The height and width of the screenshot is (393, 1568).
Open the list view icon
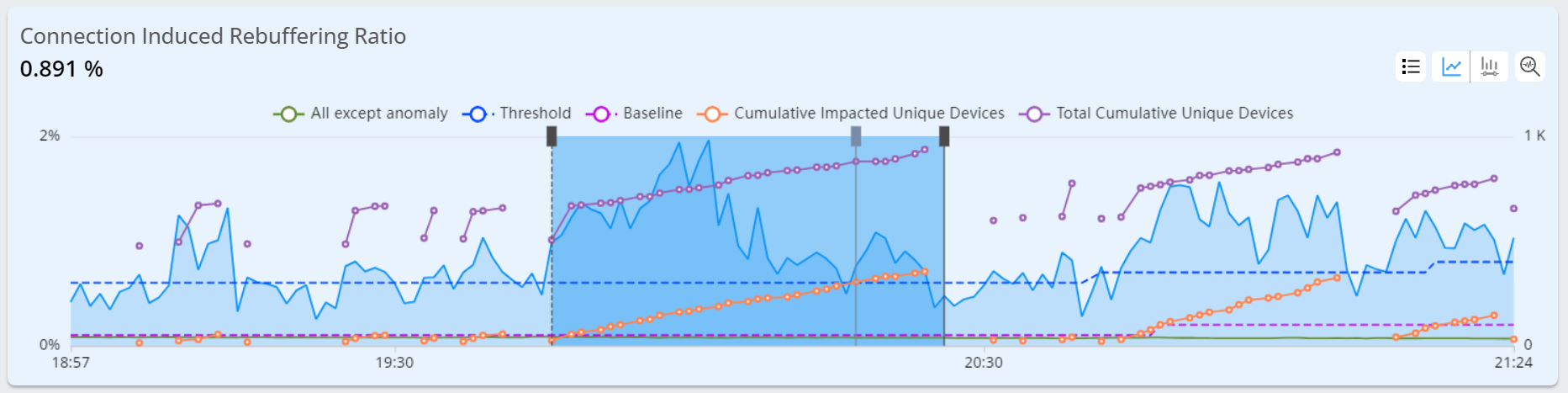point(1411,66)
